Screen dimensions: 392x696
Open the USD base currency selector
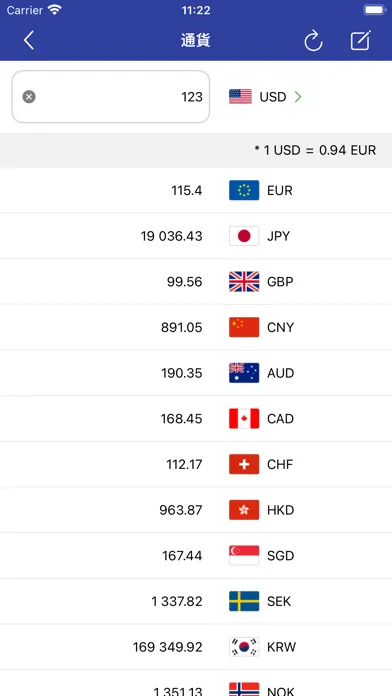(x=265, y=96)
